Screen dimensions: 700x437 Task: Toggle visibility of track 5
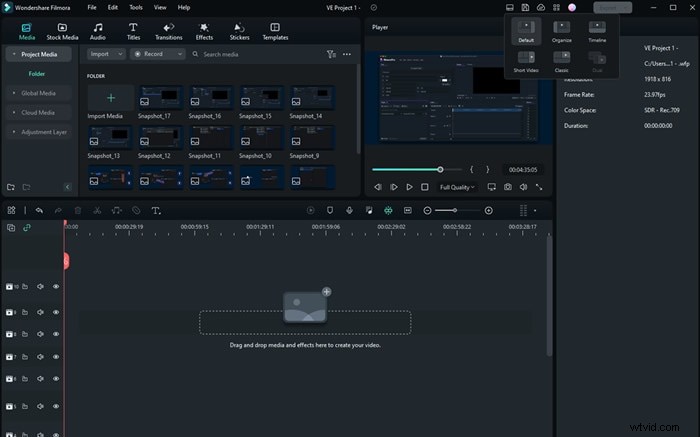[56, 407]
